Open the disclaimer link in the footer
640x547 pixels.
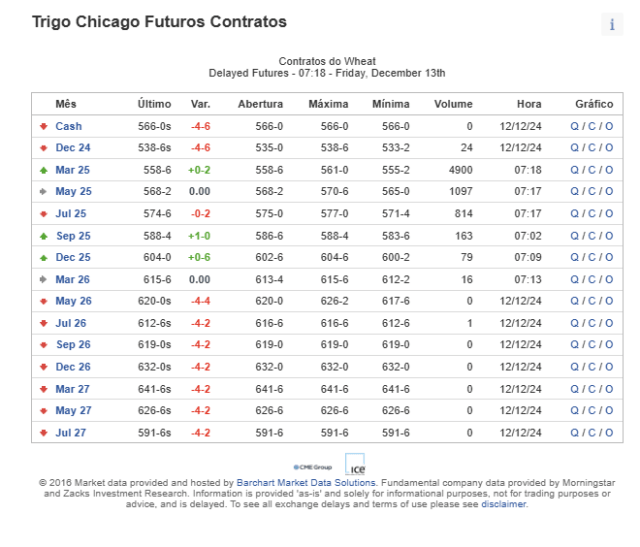coord(504,504)
